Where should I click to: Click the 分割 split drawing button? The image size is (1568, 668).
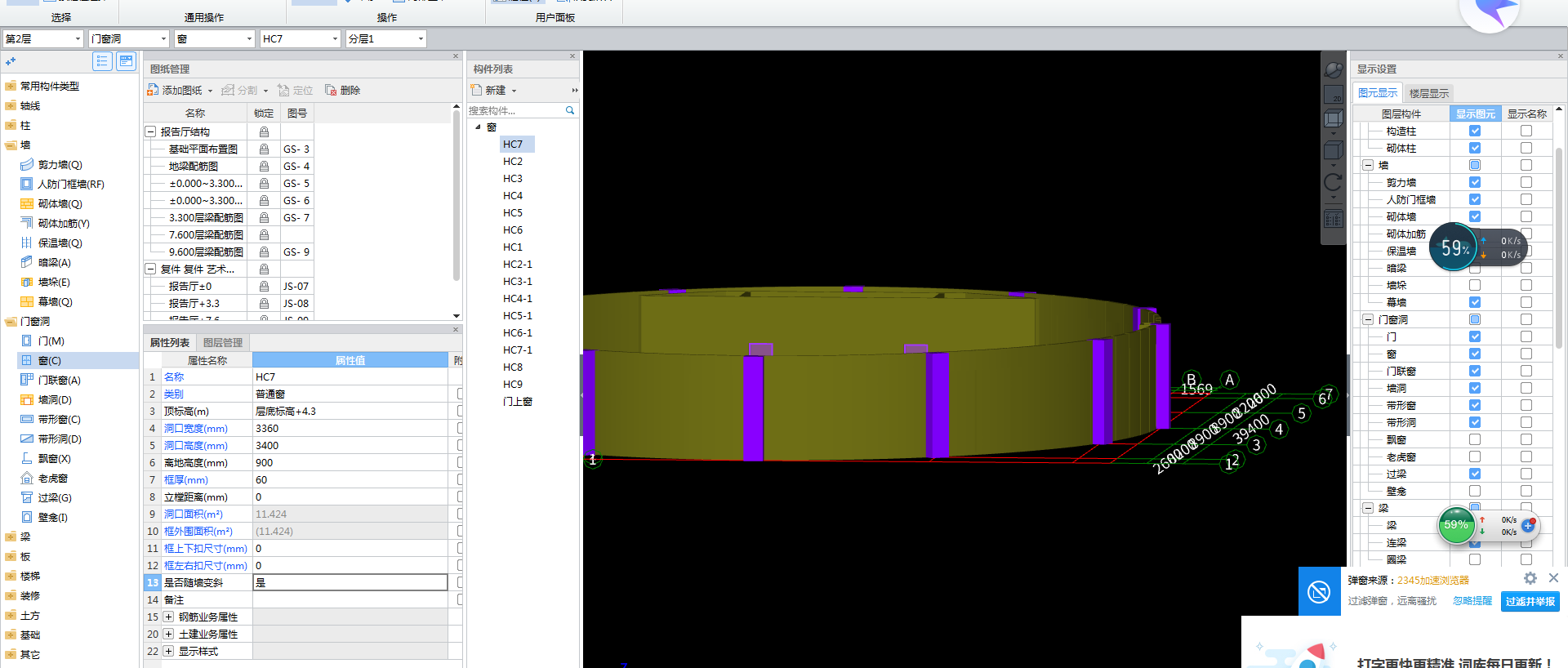tap(240, 90)
